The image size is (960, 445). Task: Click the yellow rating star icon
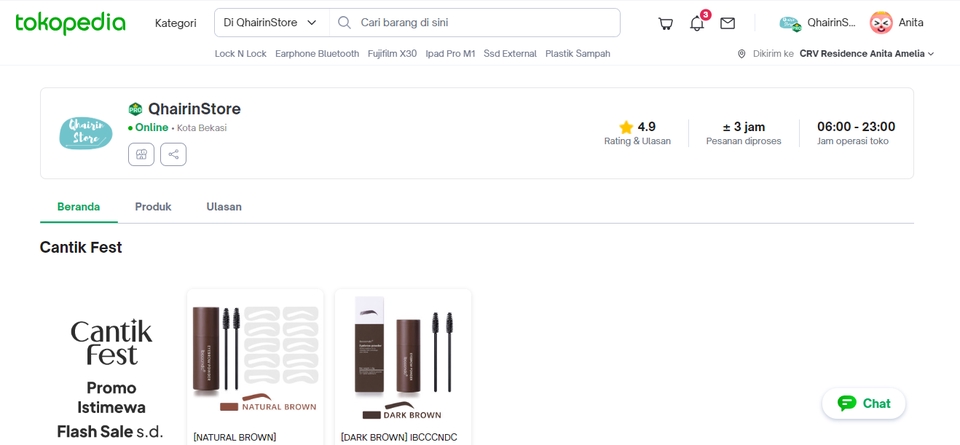[626, 127]
